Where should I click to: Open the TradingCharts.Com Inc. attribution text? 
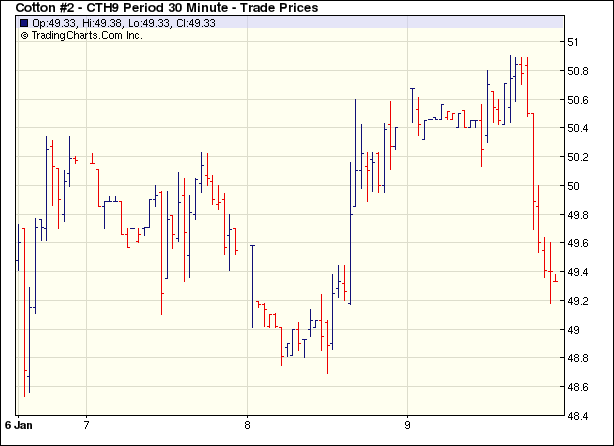coord(88,35)
